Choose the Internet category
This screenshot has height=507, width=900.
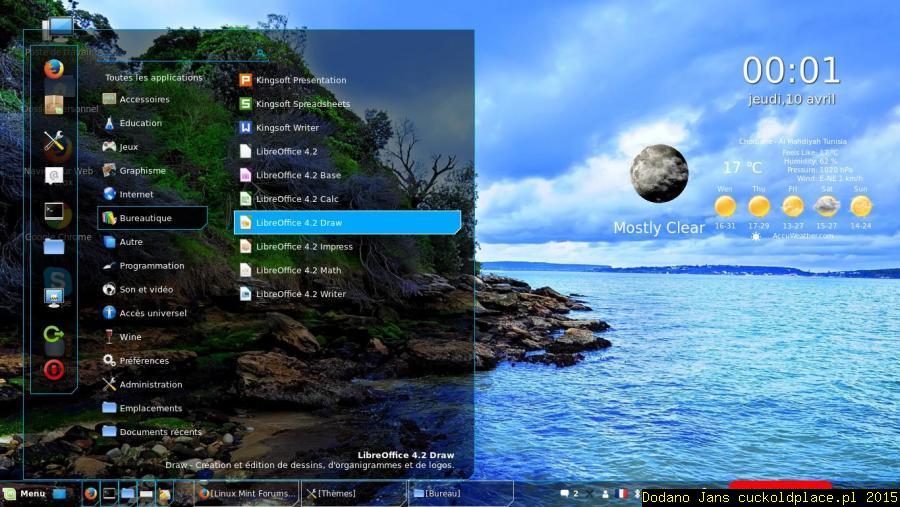pos(136,195)
